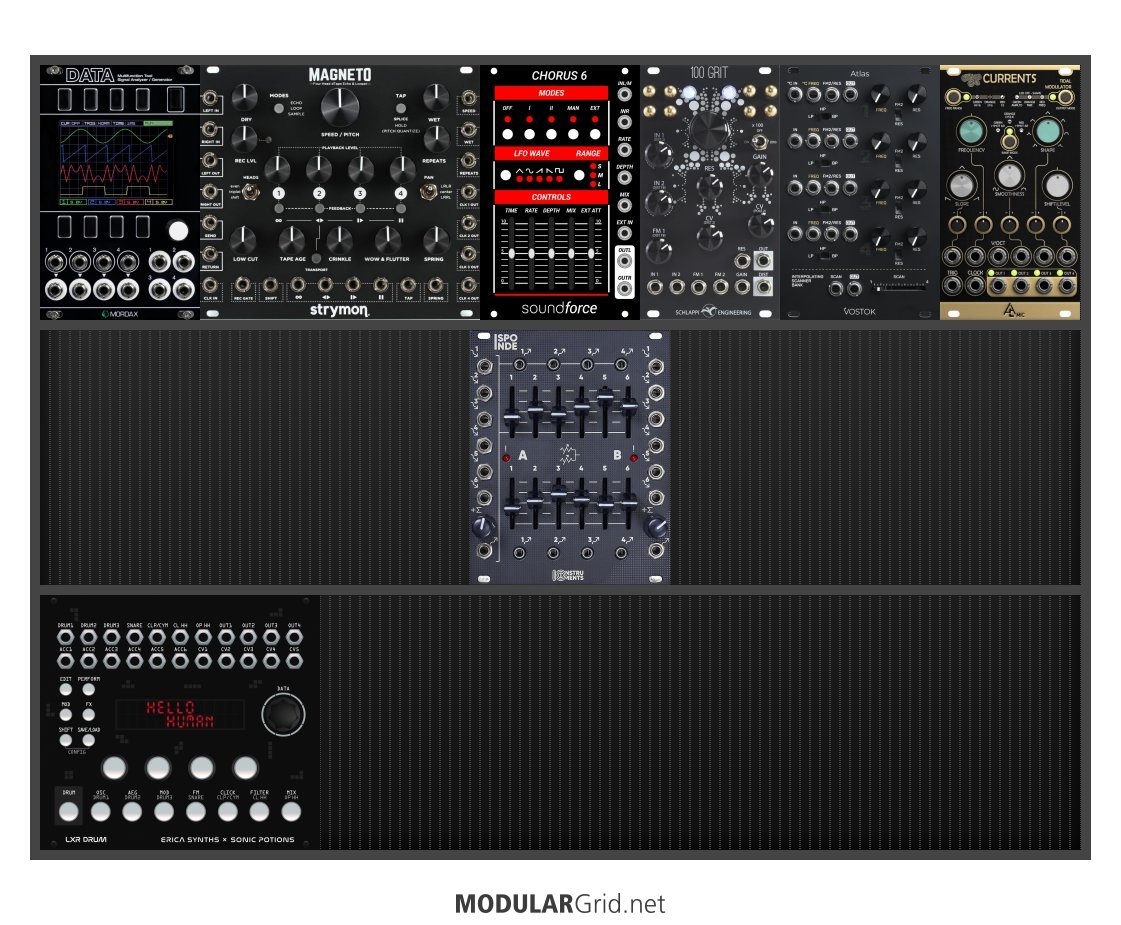Adjust the Currents SLOPE knob
1121x925 pixels.
pos(962,184)
